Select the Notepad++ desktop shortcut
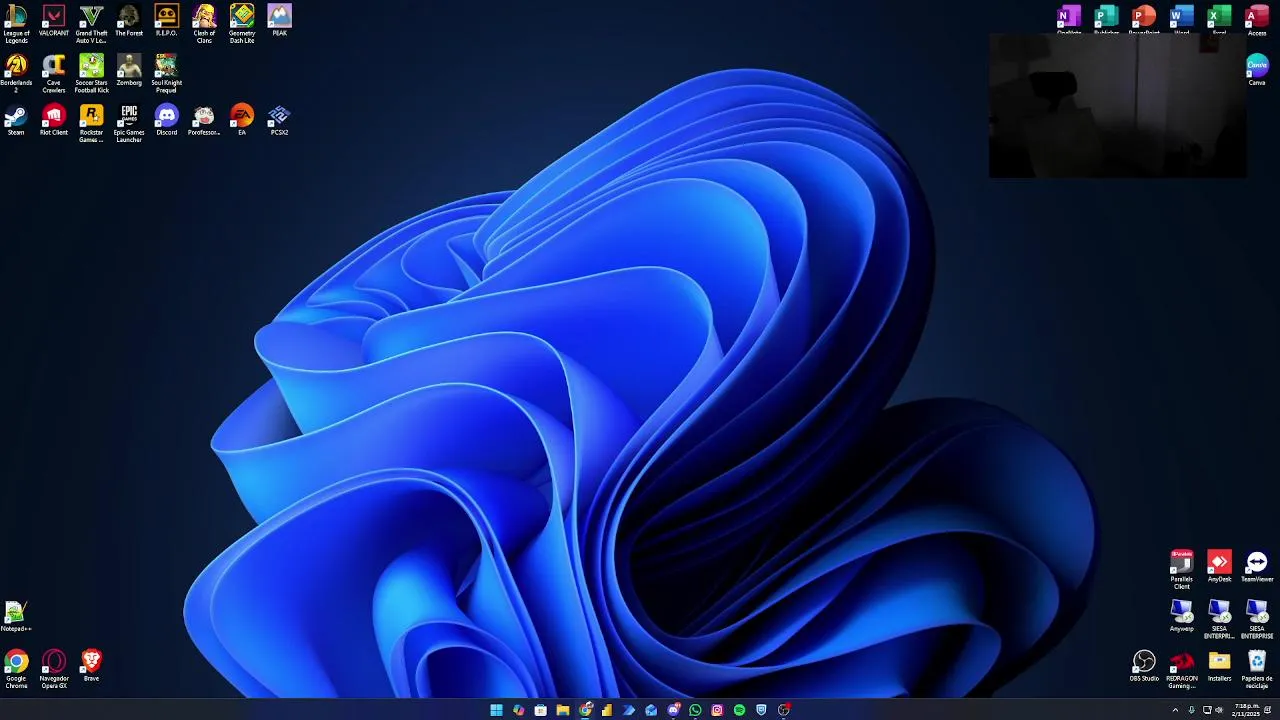This screenshot has width=1280, height=720. click(x=16, y=617)
